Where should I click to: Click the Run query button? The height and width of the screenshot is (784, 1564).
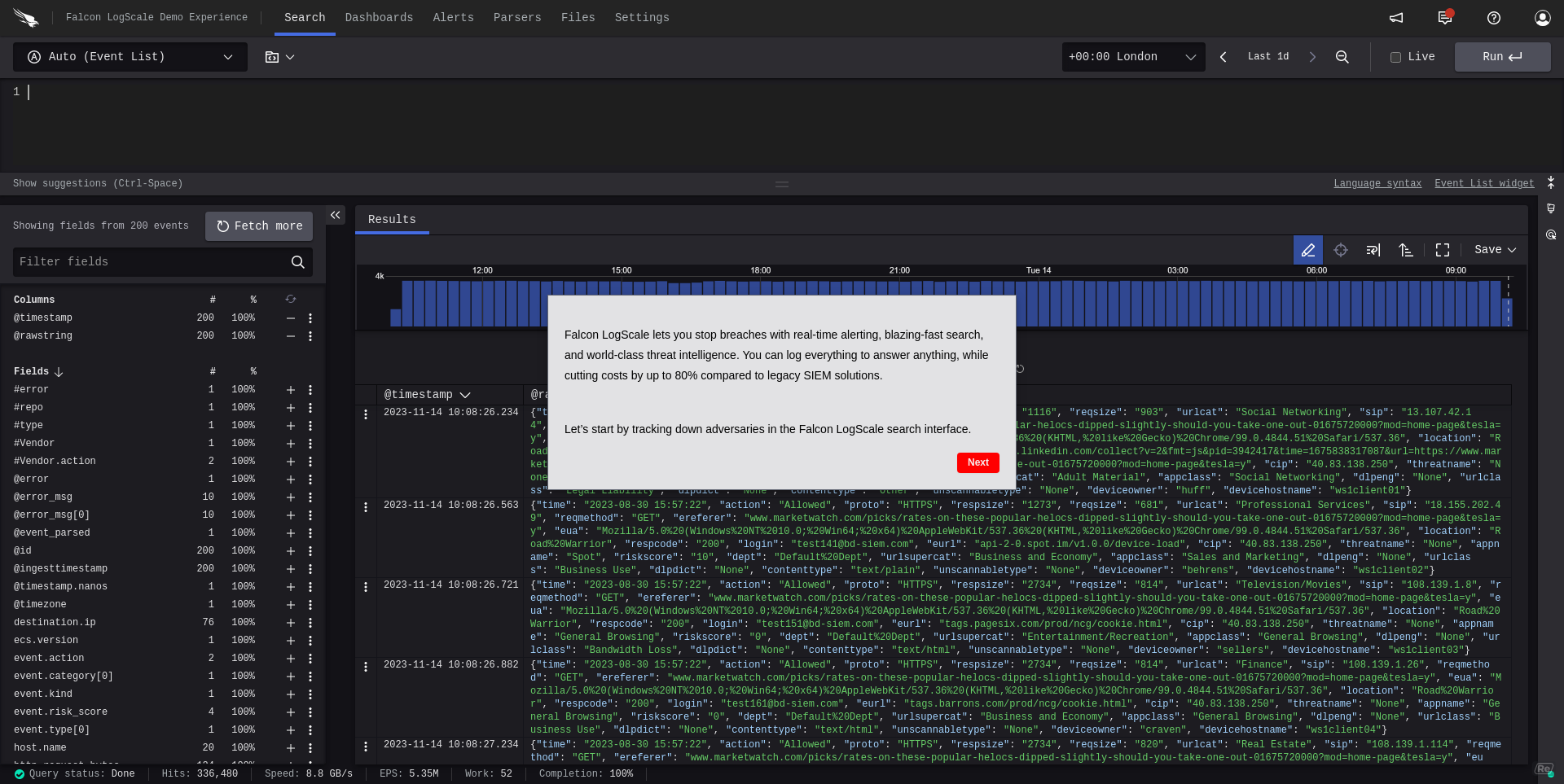click(1502, 57)
